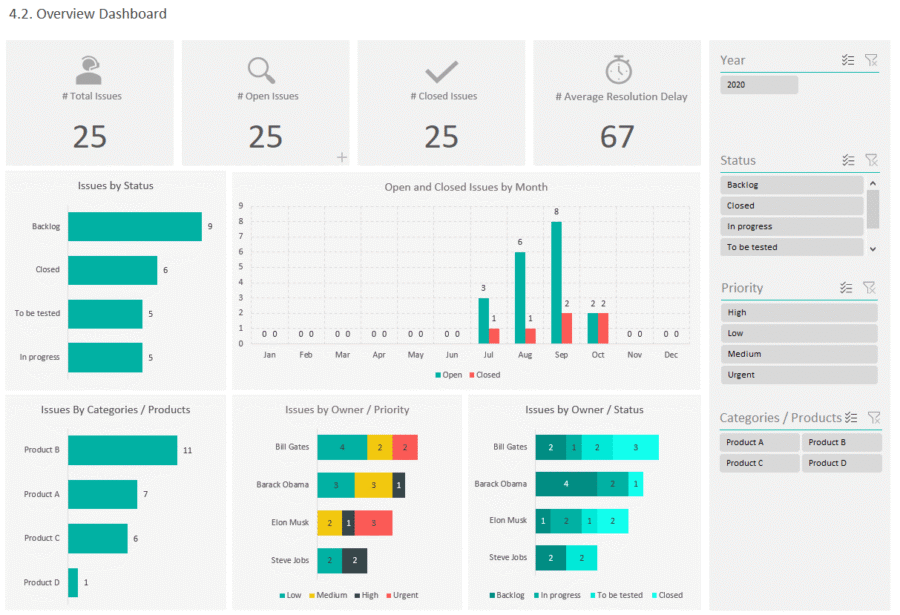Click the Total Issues headset icon
The height and width of the screenshot is (615, 900).
point(89,70)
